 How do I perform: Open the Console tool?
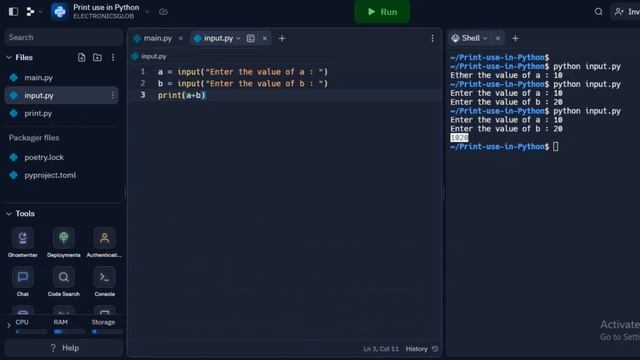[x=104, y=282]
